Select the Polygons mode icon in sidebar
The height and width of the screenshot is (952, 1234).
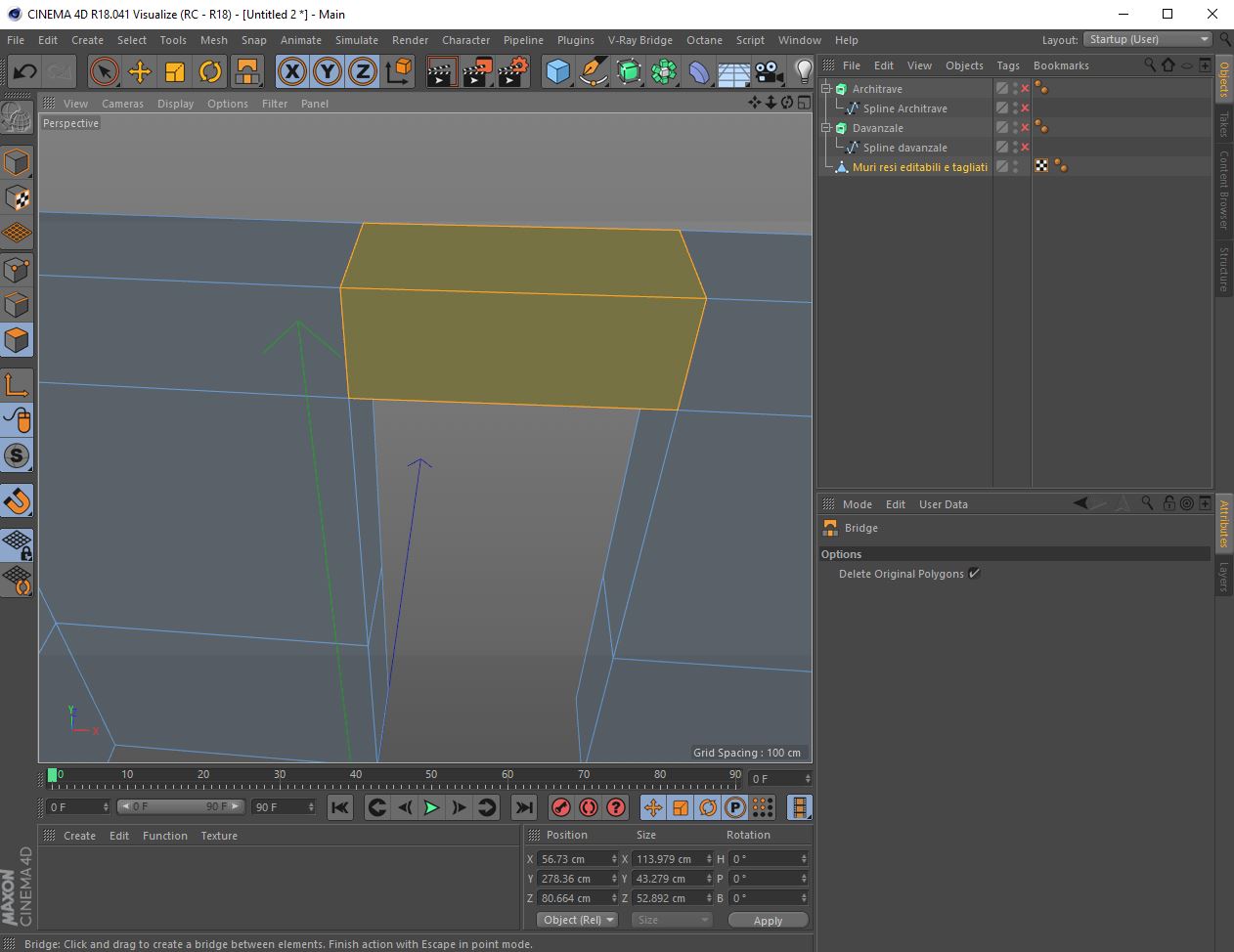coord(17,340)
